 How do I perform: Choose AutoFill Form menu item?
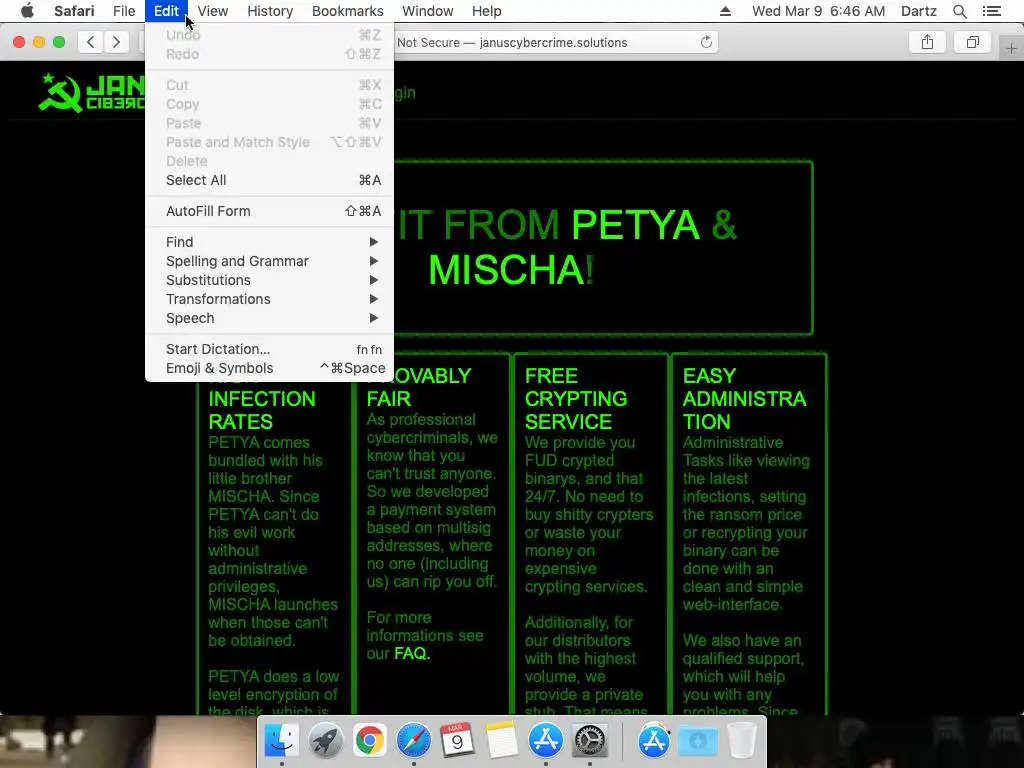tap(270, 211)
